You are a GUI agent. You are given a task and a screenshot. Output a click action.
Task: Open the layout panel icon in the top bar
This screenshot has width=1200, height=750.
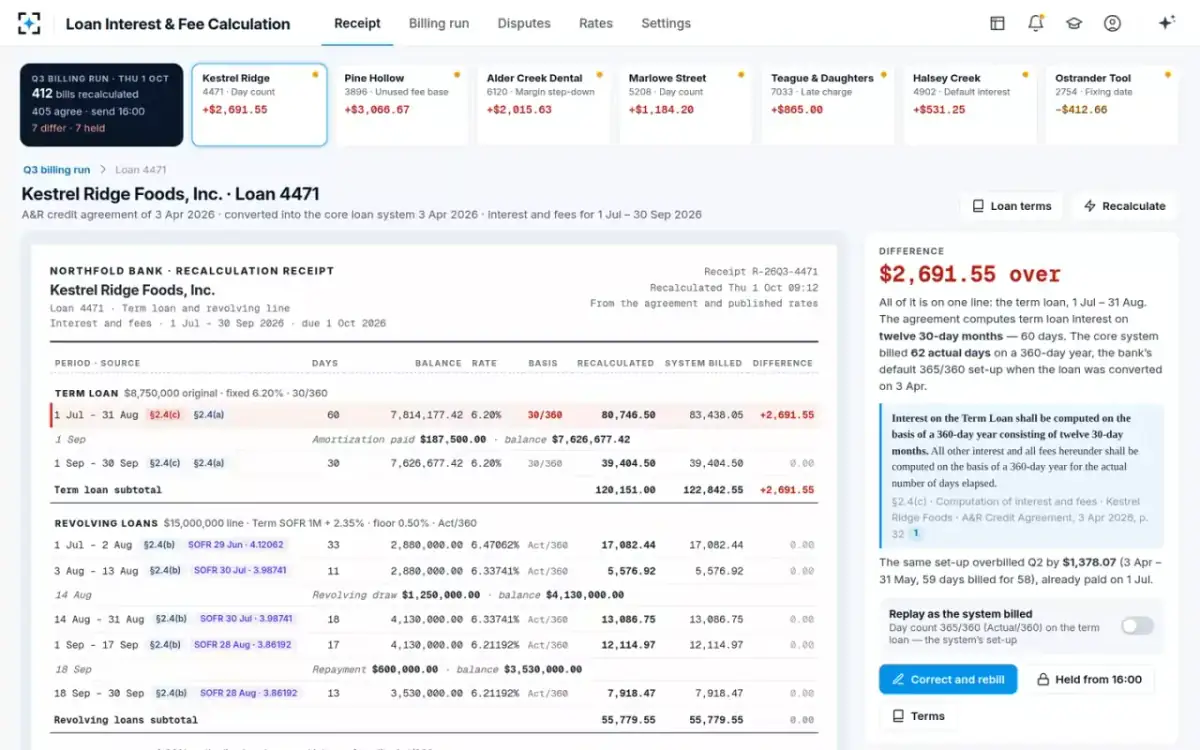pos(997,23)
